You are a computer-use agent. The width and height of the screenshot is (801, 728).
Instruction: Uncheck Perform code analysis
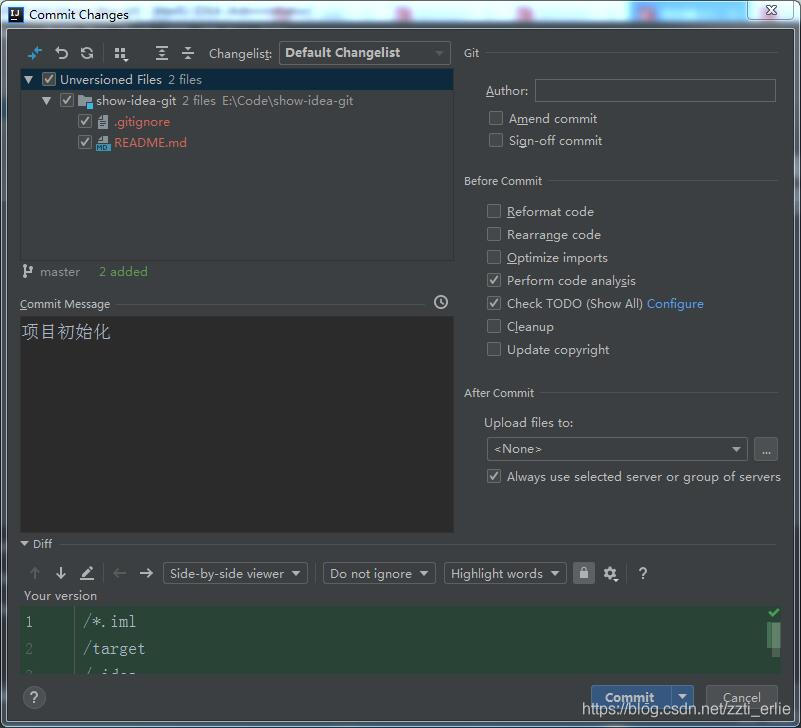(x=494, y=280)
